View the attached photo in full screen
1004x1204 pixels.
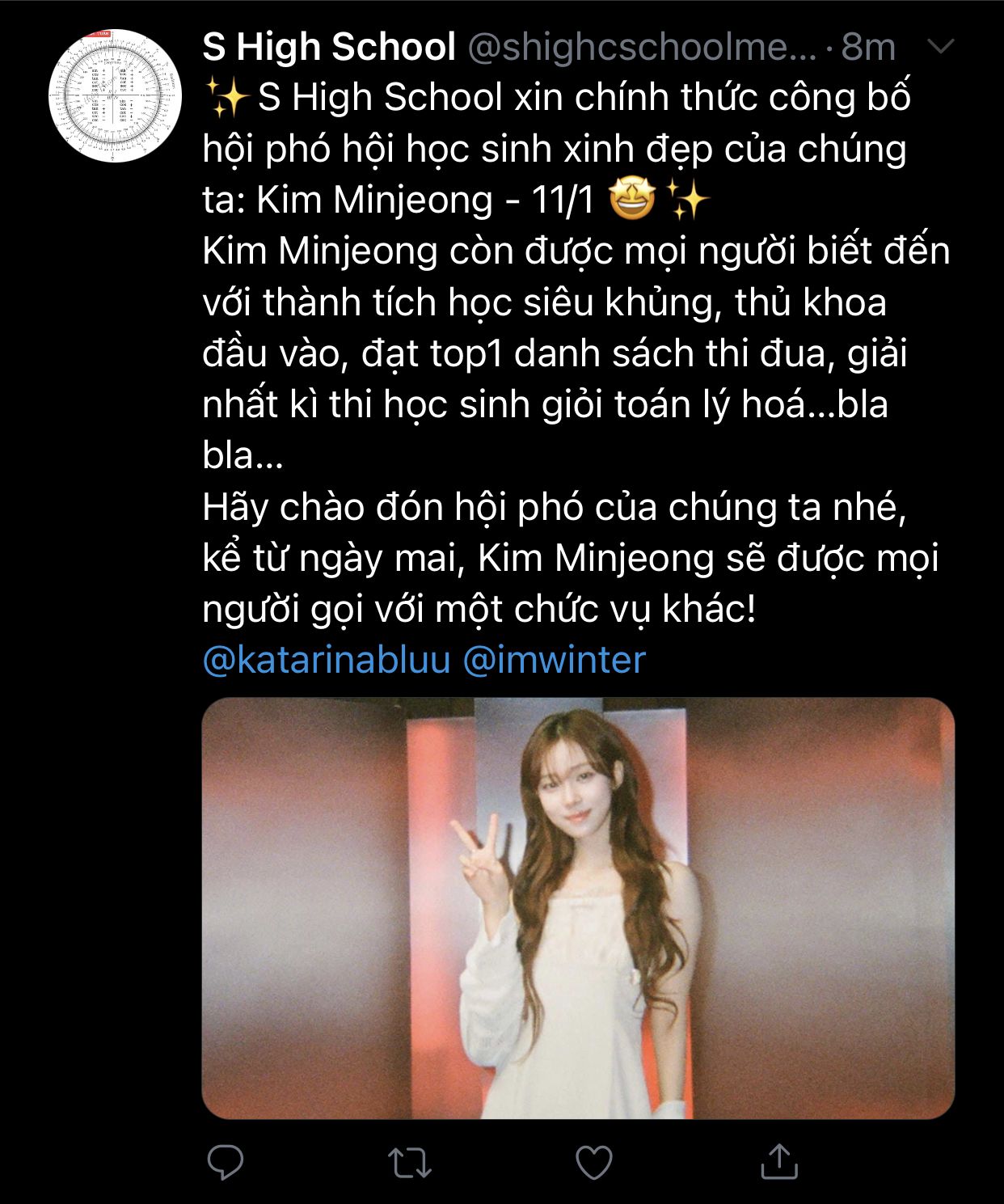point(578,908)
